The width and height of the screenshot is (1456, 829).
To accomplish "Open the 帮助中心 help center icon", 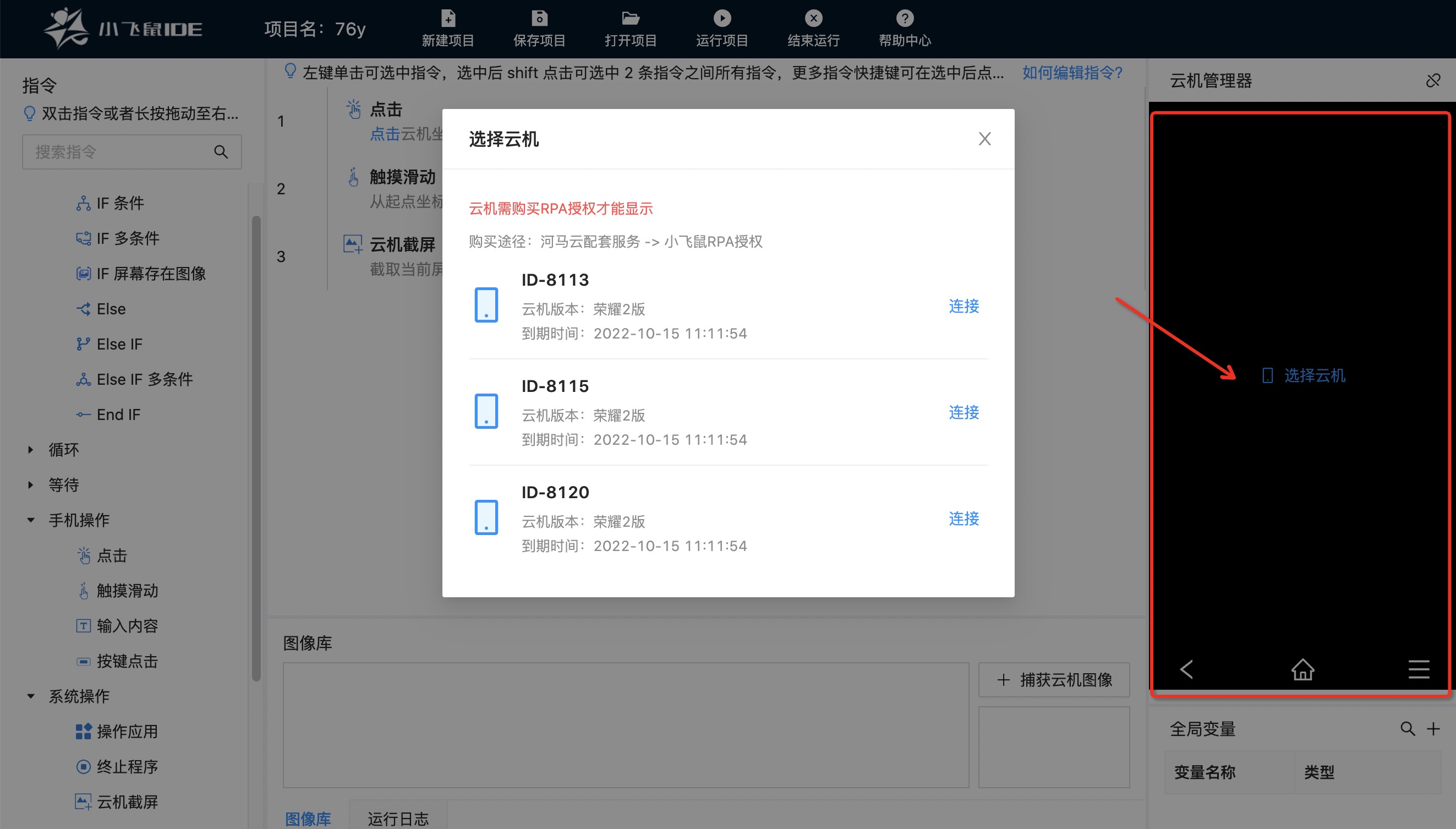I will click(905, 18).
